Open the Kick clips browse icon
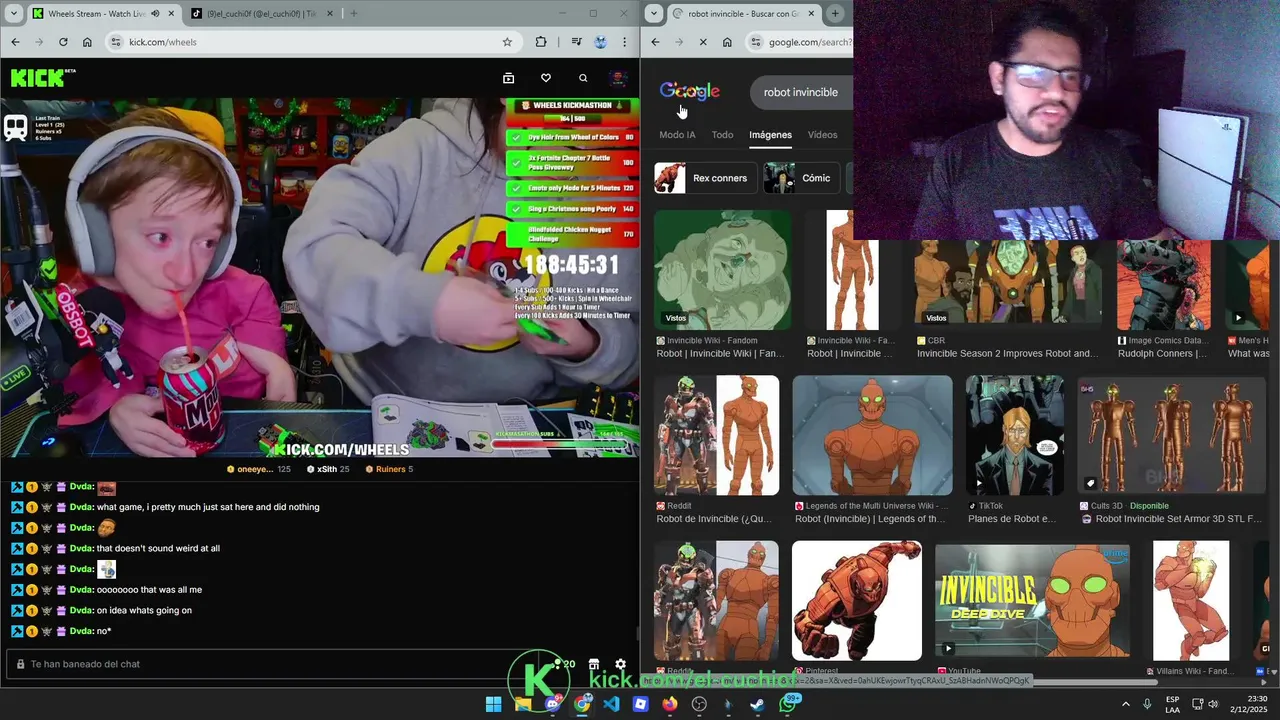 coord(508,78)
